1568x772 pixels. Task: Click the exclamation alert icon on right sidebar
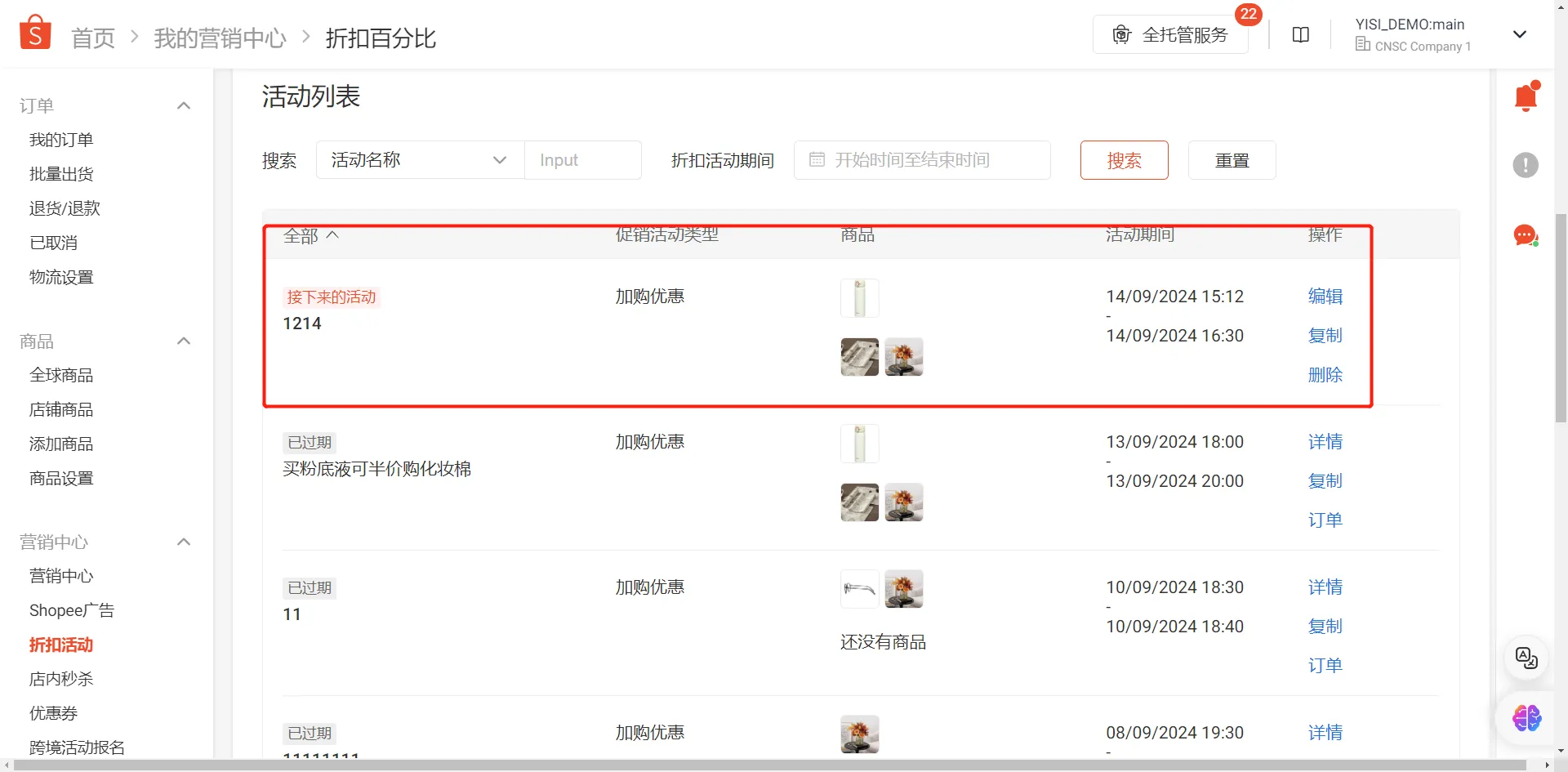1525,165
